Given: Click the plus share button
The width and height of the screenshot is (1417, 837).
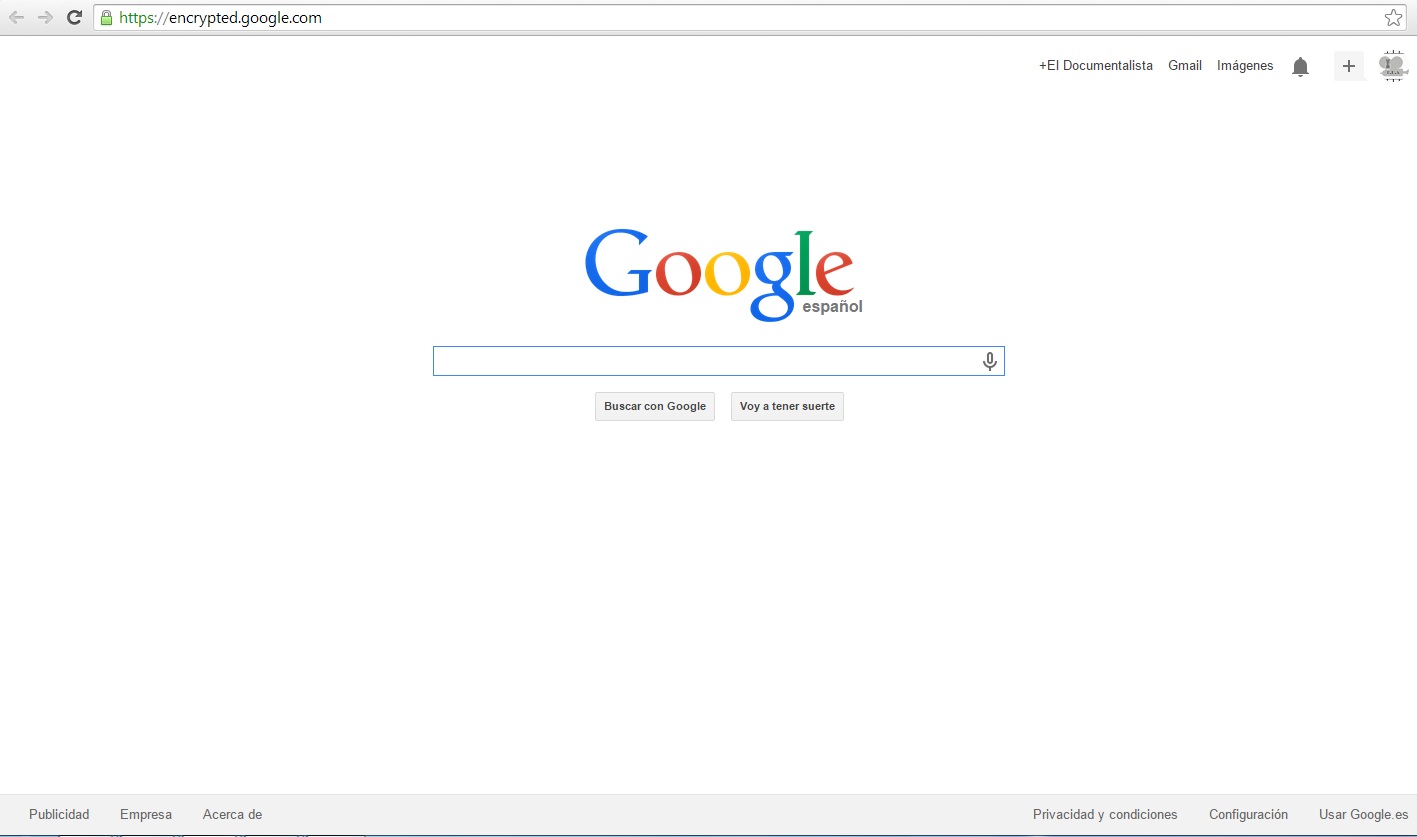Looking at the screenshot, I should coord(1349,66).
